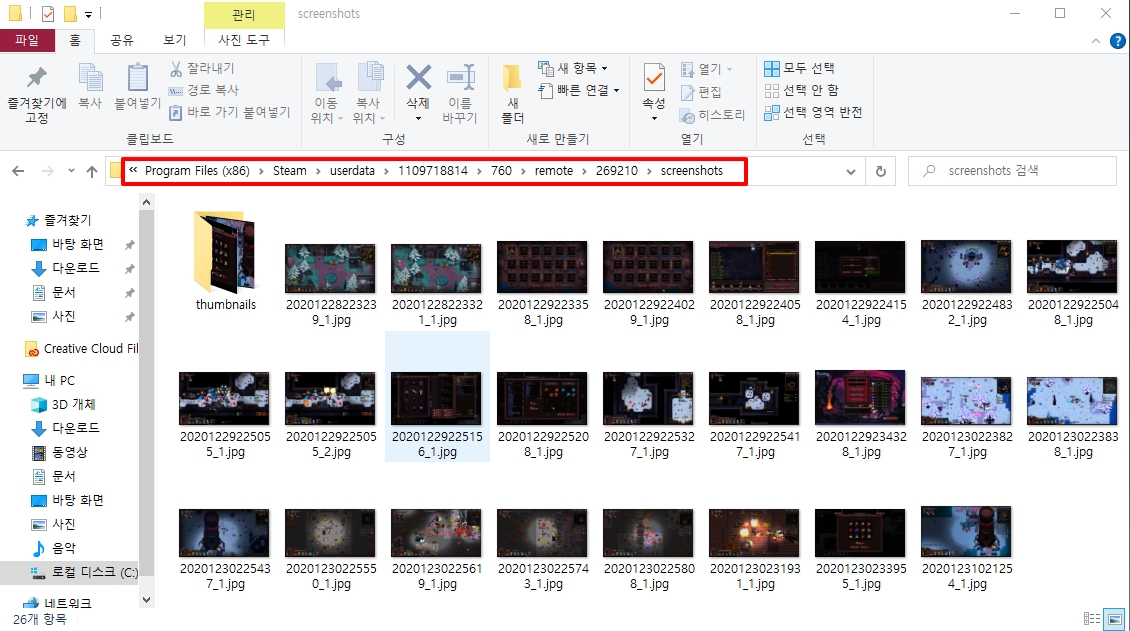Image resolution: width=1130 pixels, height=631 pixels.
Task: Click 선택 안 함 (Select none)
Action: pos(801,90)
